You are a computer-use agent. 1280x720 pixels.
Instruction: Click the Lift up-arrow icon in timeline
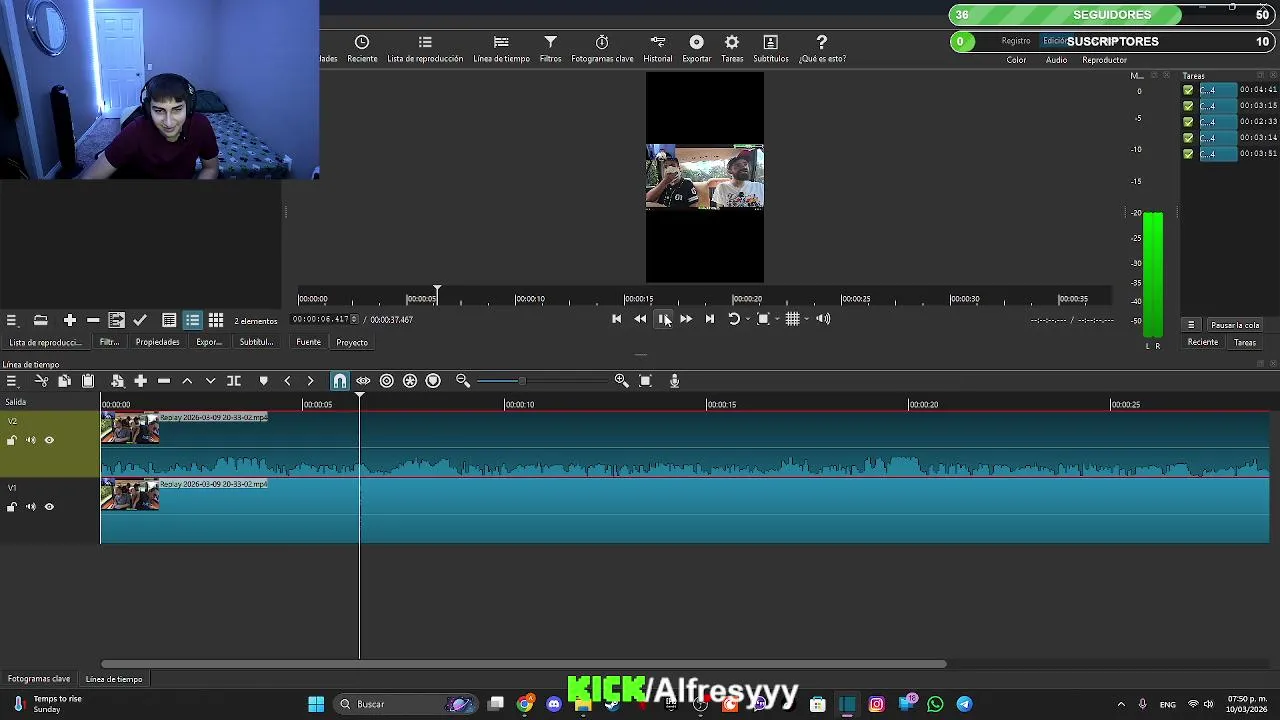click(x=187, y=381)
